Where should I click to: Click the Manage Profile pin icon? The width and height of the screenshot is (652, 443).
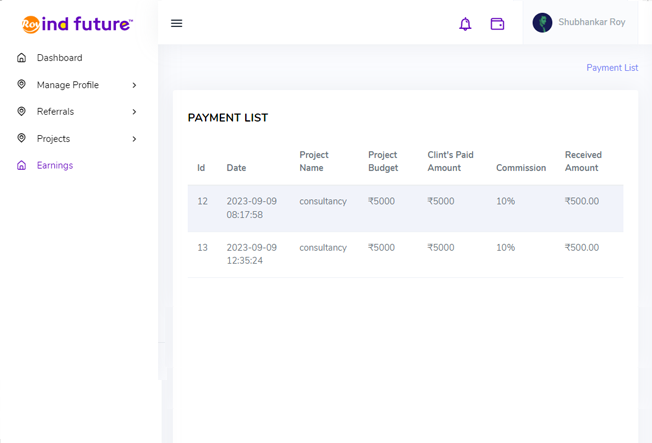click(x=22, y=85)
